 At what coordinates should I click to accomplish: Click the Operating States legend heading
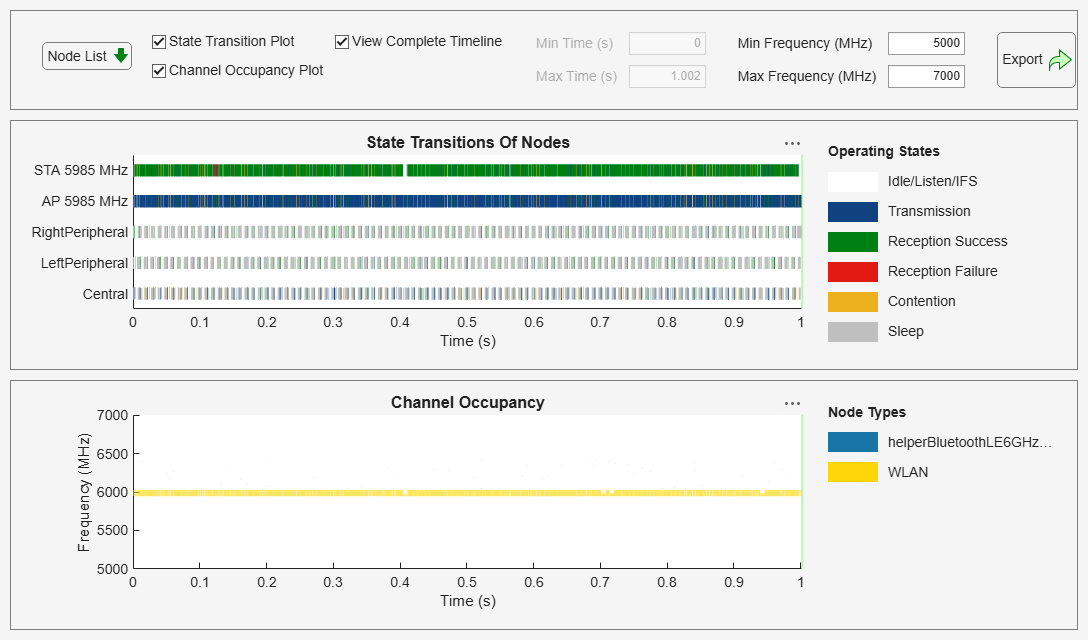coord(884,151)
